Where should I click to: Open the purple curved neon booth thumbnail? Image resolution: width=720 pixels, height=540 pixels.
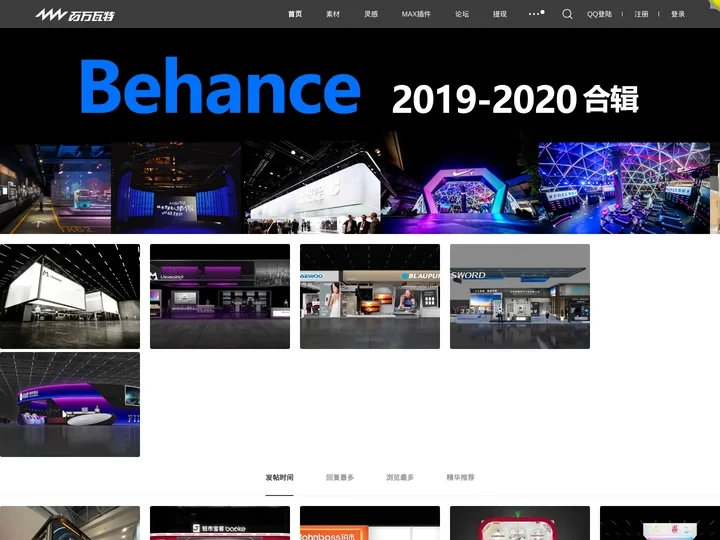pyautogui.click(x=70, y=405)
